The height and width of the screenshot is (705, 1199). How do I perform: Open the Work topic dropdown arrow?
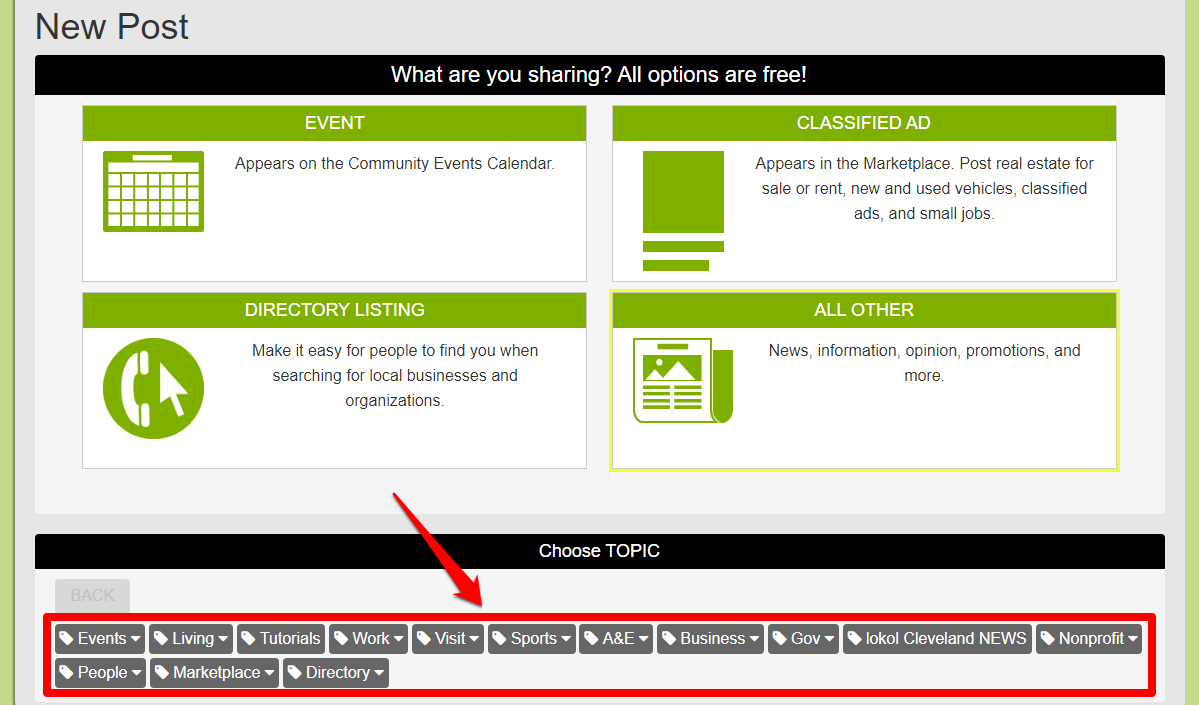(x=398, y=639)
